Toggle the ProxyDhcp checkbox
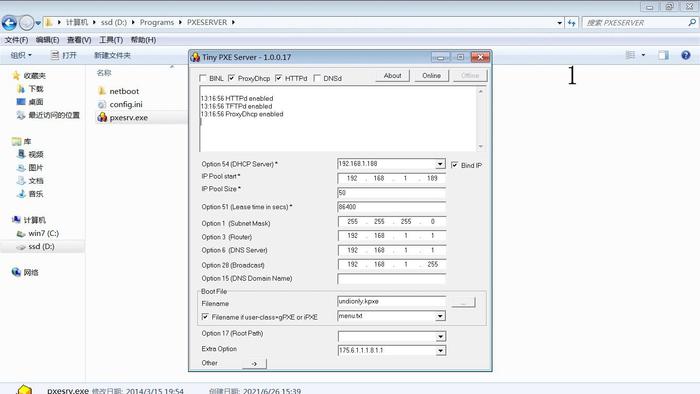Screen dimensions: 700x394 pyautogui.click(x=231, y=78)
